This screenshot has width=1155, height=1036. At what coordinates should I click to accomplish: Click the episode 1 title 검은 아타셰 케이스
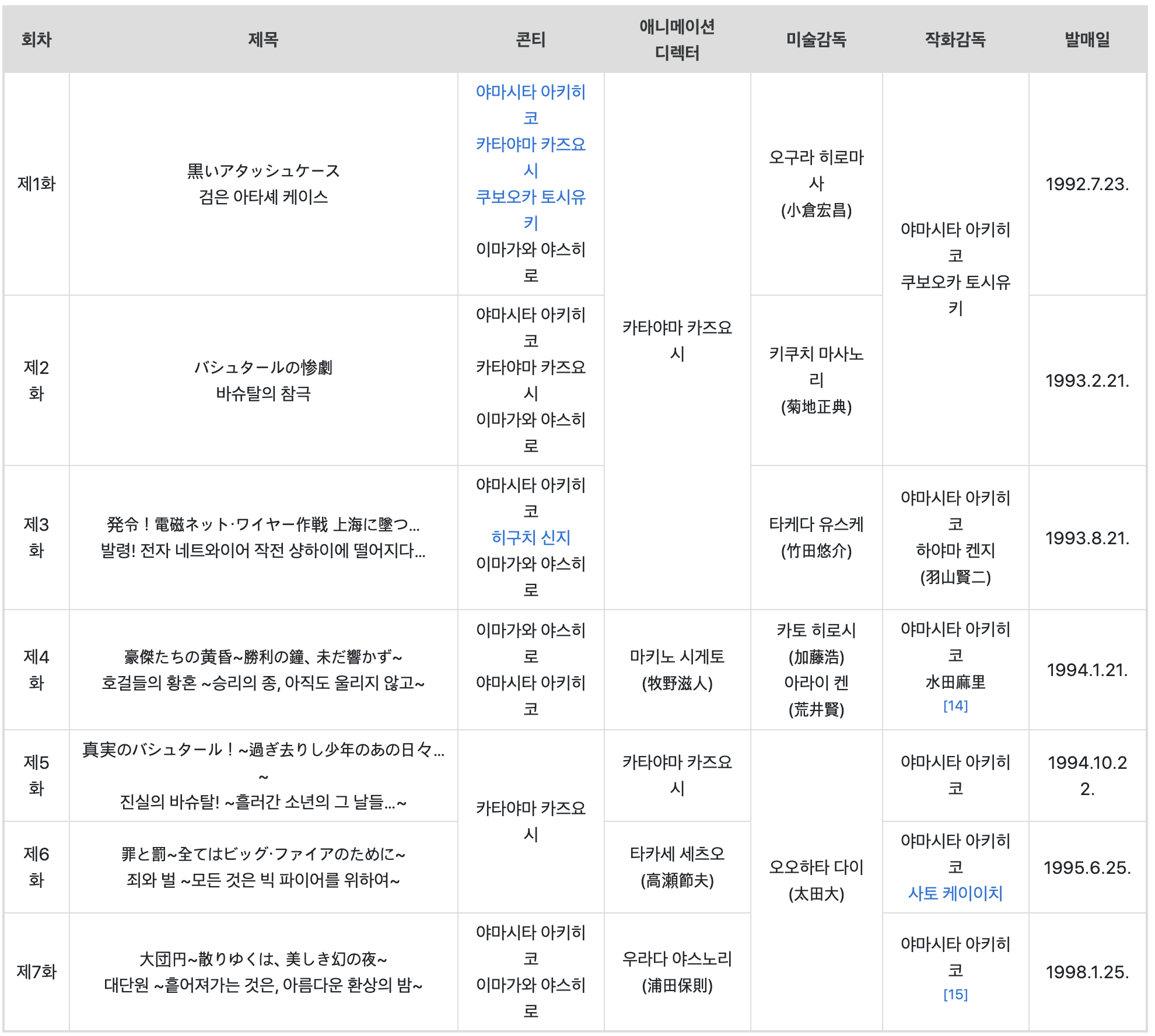[x=263, y=197]
